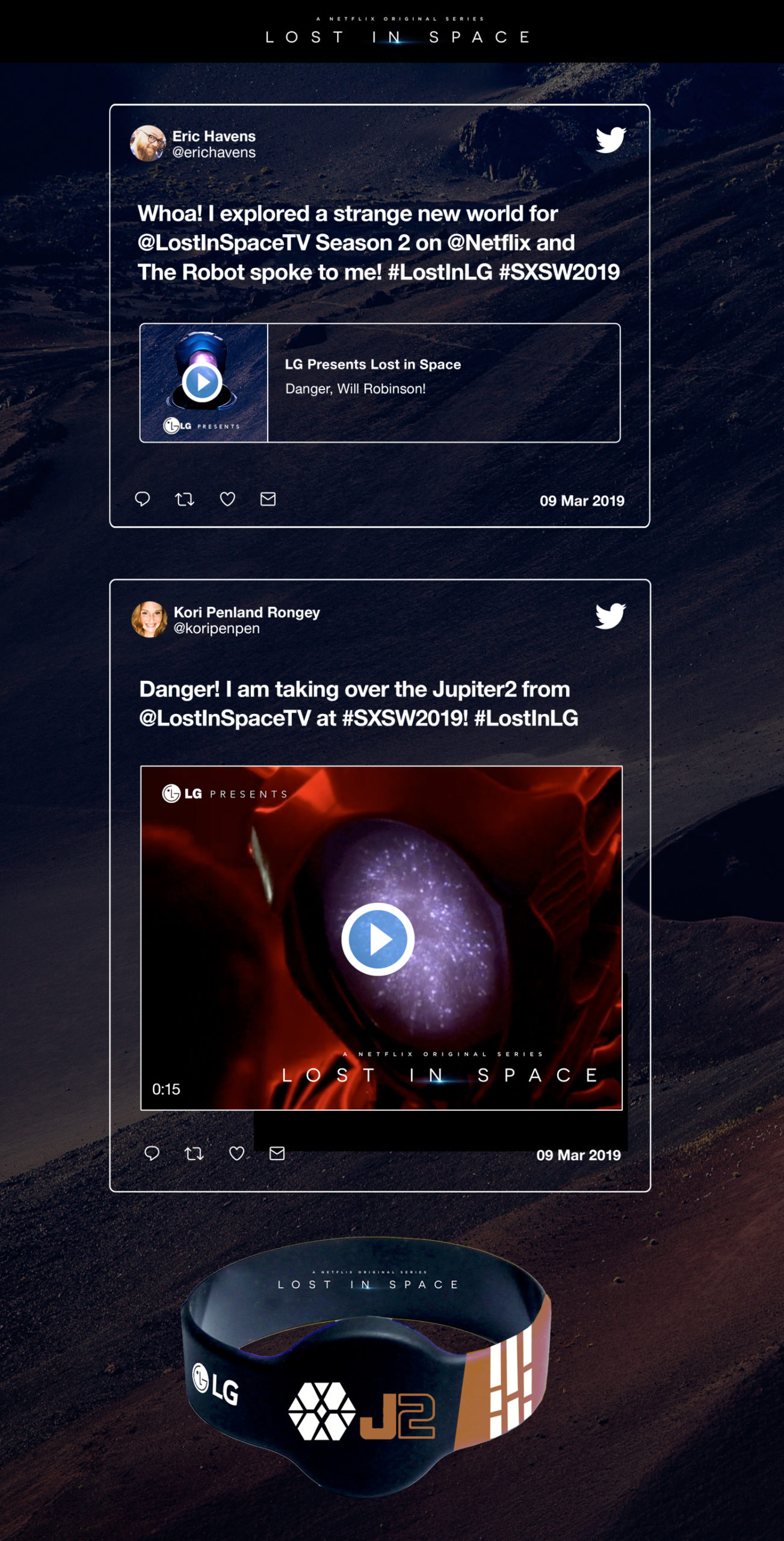This screenshot has height=1541, width=784.
Task: Open the @erichavens handle
Action: pos(214,152)
